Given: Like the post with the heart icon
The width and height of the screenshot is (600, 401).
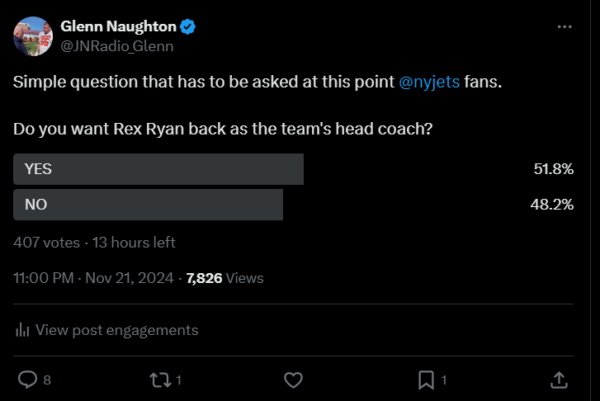Looking at the screenshot, I should tap(293, 380).
